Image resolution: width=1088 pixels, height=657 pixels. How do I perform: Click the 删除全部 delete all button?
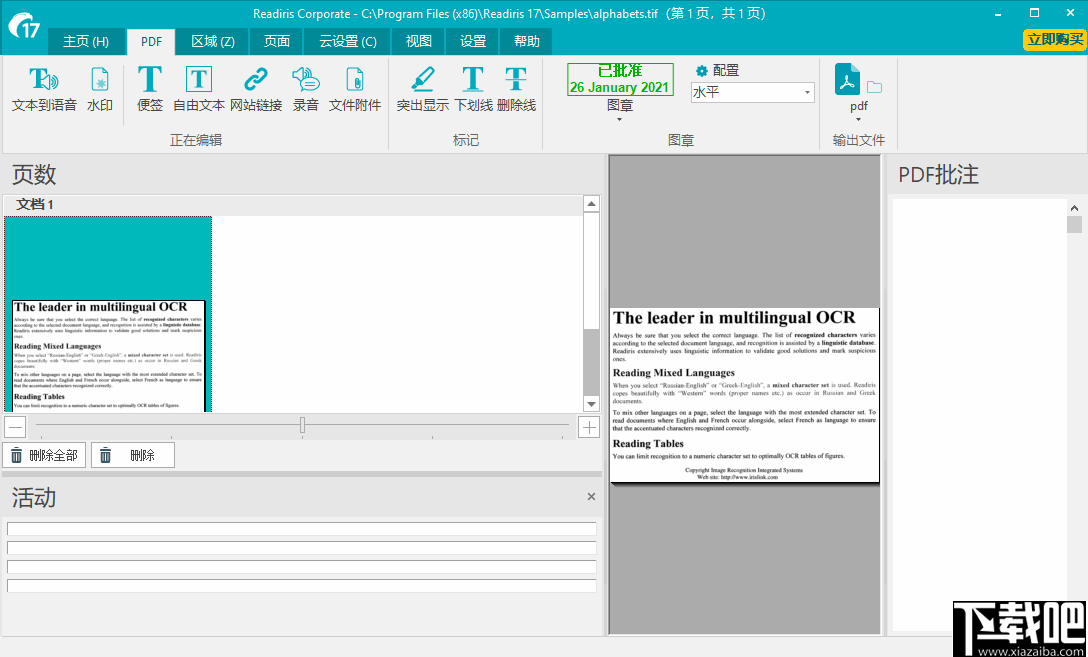click(x=44, y=456)
